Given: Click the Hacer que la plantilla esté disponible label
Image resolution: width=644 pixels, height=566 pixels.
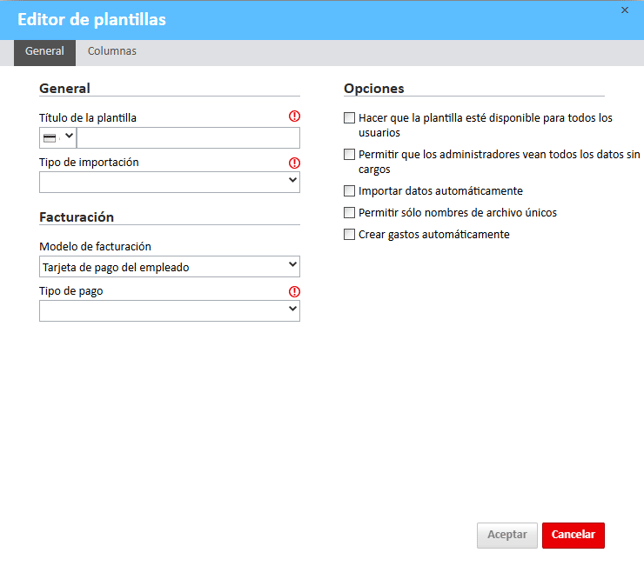Looking at the screenshot, I should (485, 125).
